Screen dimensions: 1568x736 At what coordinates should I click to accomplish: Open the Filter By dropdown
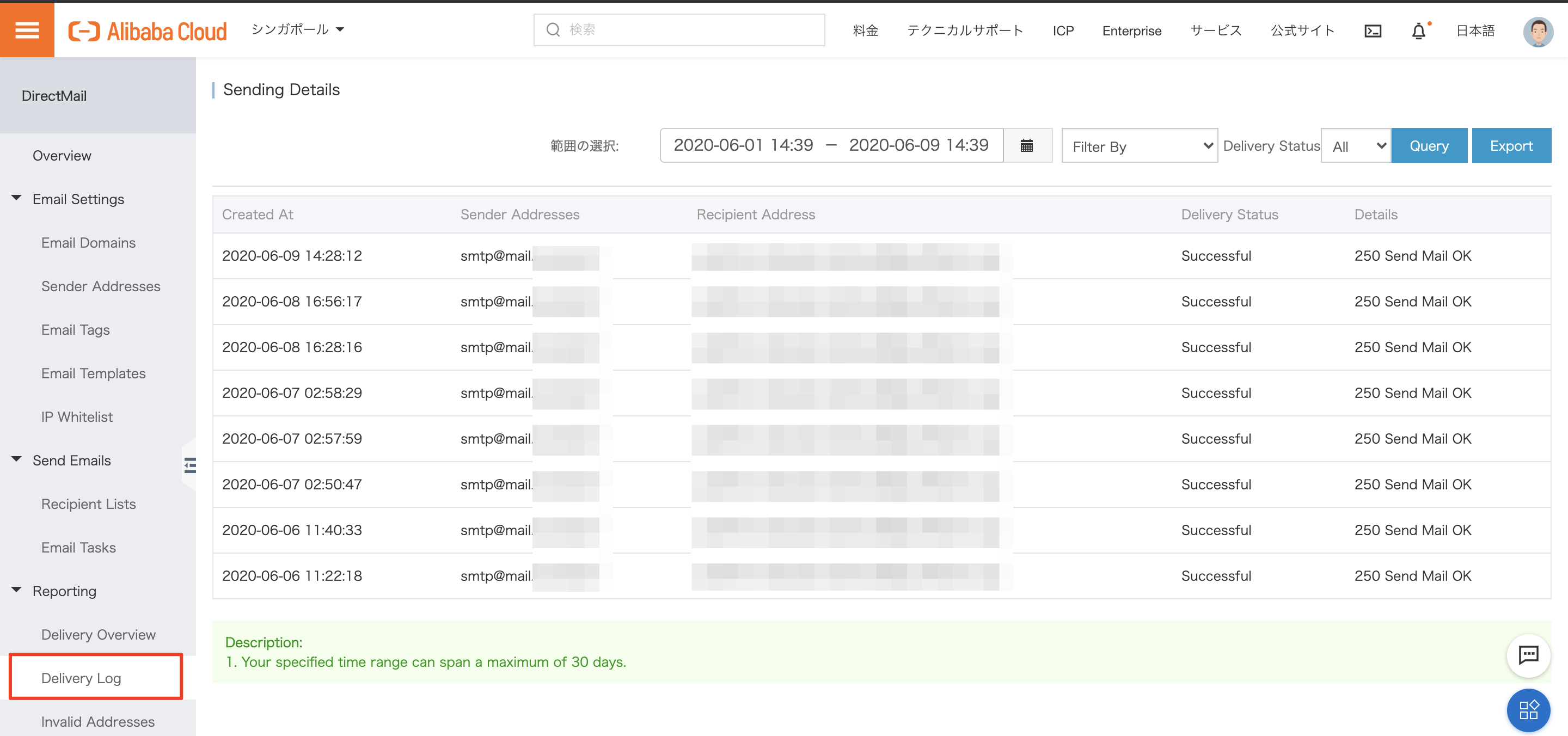1139,146
